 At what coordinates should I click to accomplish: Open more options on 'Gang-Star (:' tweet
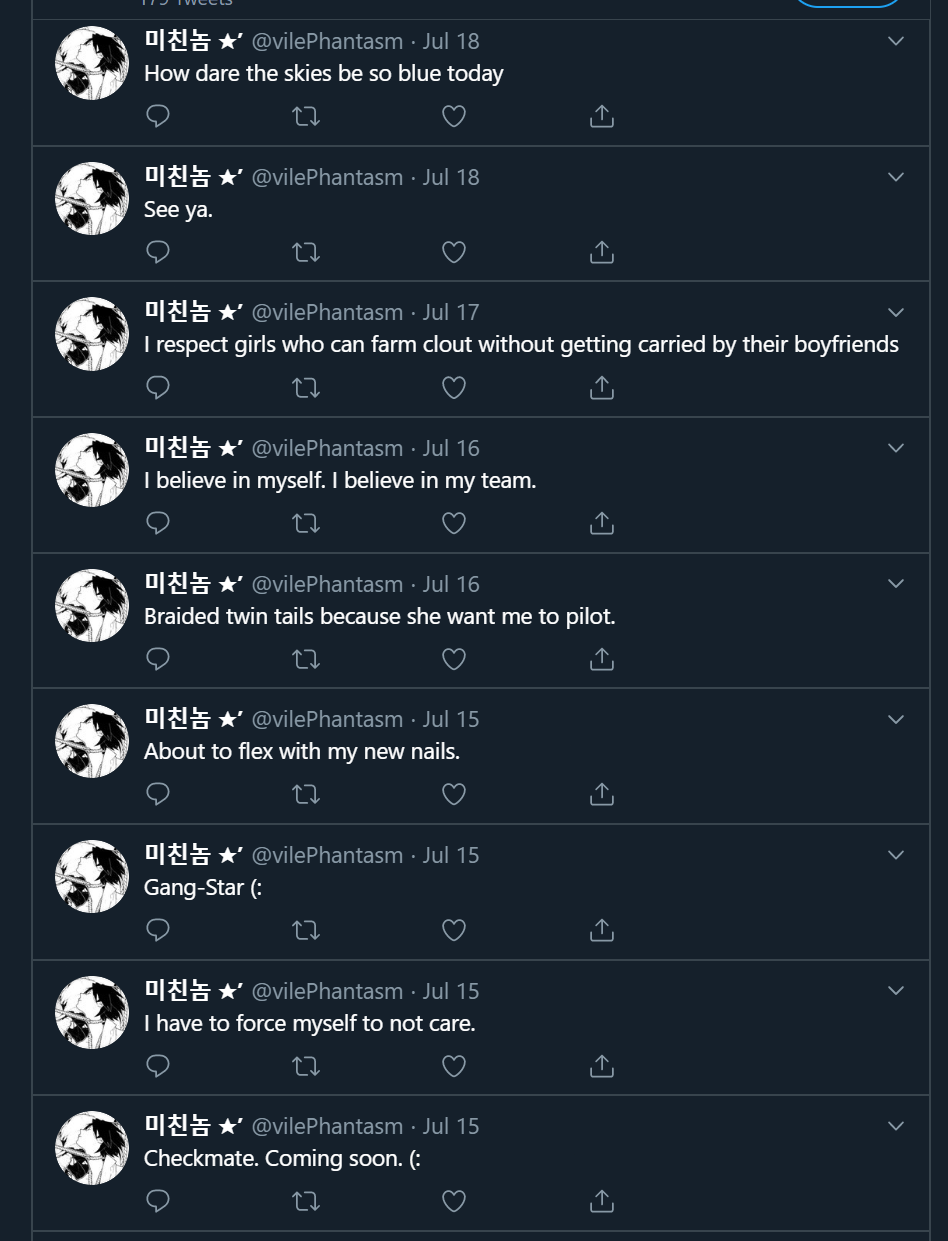[896, 855]
